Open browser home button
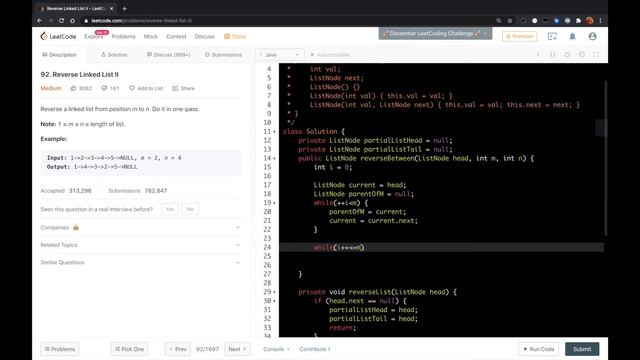 (x=72, y=20)
